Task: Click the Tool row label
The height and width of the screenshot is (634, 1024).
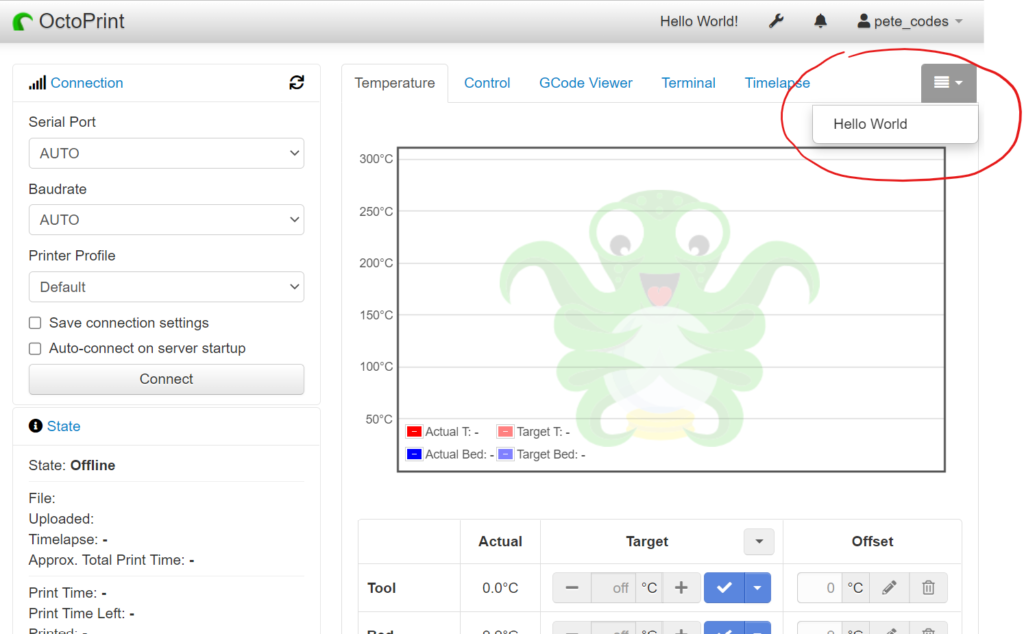Action: click(381, 588)
